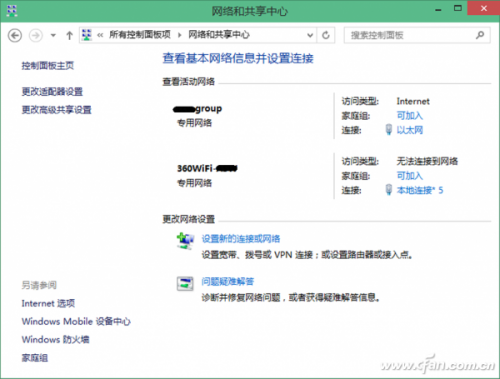Image resolution: width=500 pixels, height=379 pixels.
Task: Click the Internet access type value
Action: 413,101
